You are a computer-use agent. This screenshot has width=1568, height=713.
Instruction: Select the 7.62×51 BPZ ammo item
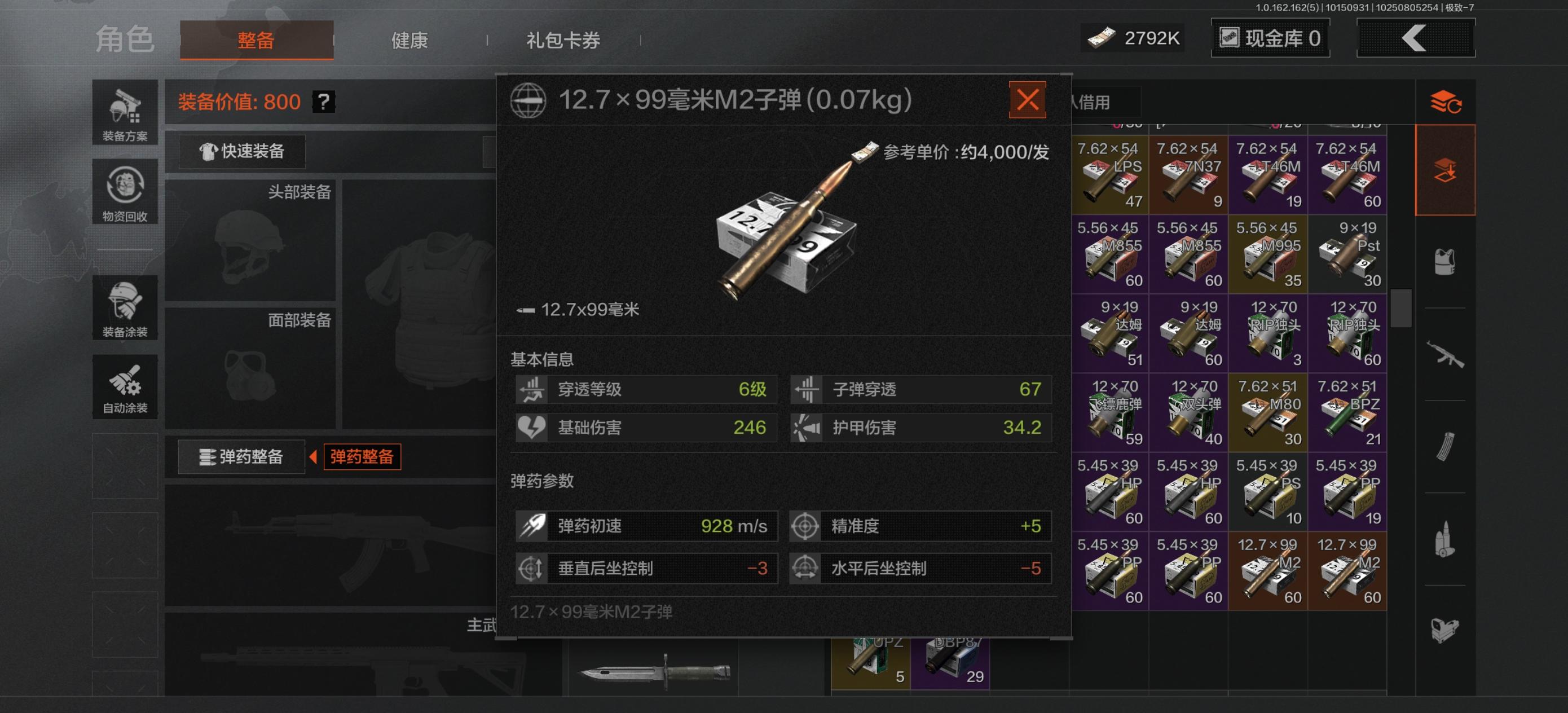click(x=1347, y=412)
